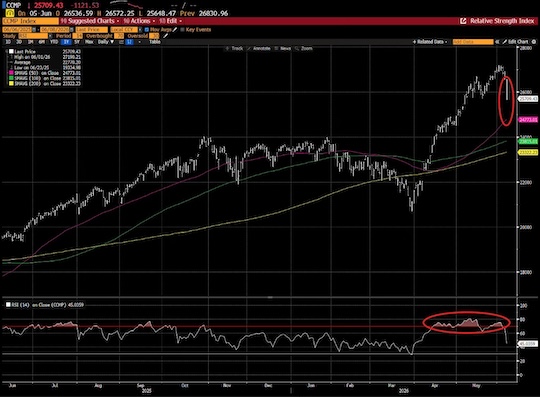
Task: Select the 3D time range
Action: (x=19, y=42)
